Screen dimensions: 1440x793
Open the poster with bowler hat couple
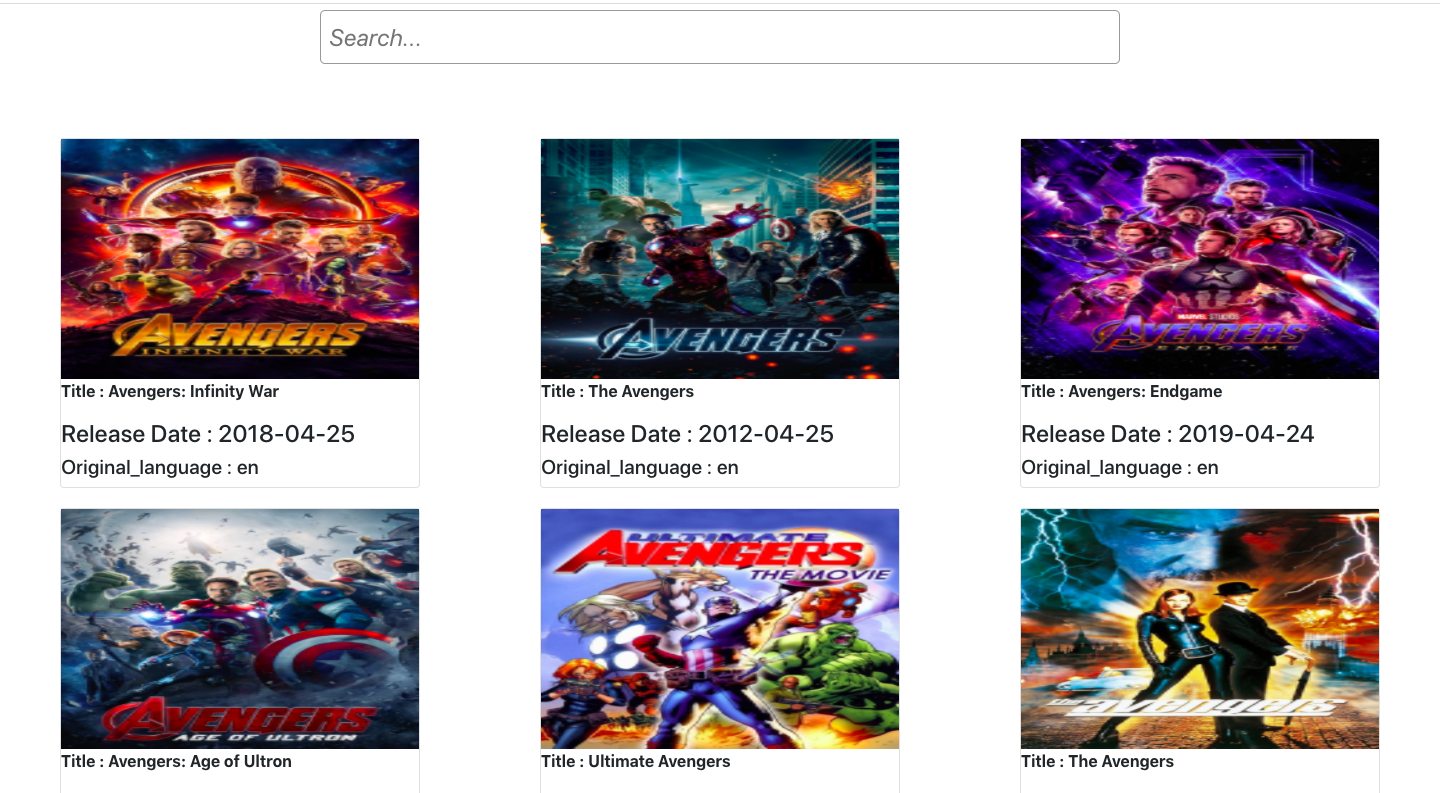click(1200, 629)
